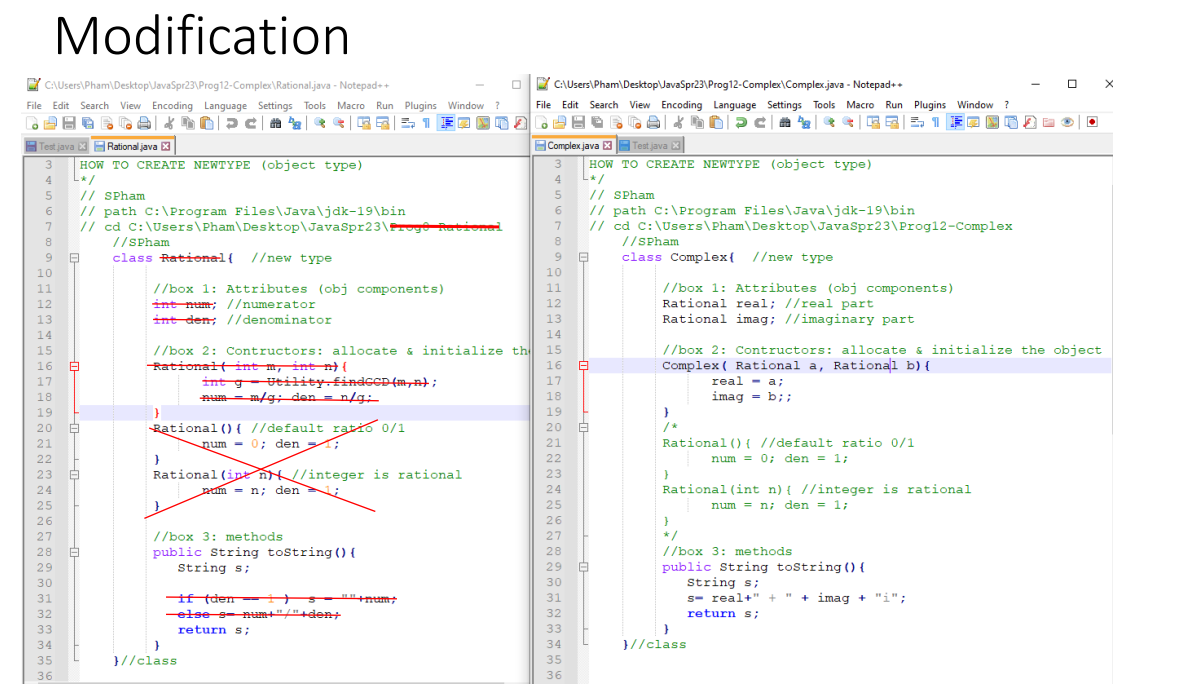Click the Replace icon next to Find
Screen dimensions: 1194x698
pos(296,122)
